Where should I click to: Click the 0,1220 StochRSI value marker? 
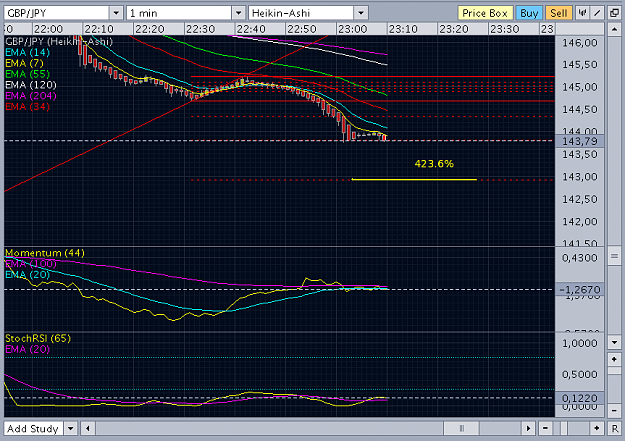point(580,398)
